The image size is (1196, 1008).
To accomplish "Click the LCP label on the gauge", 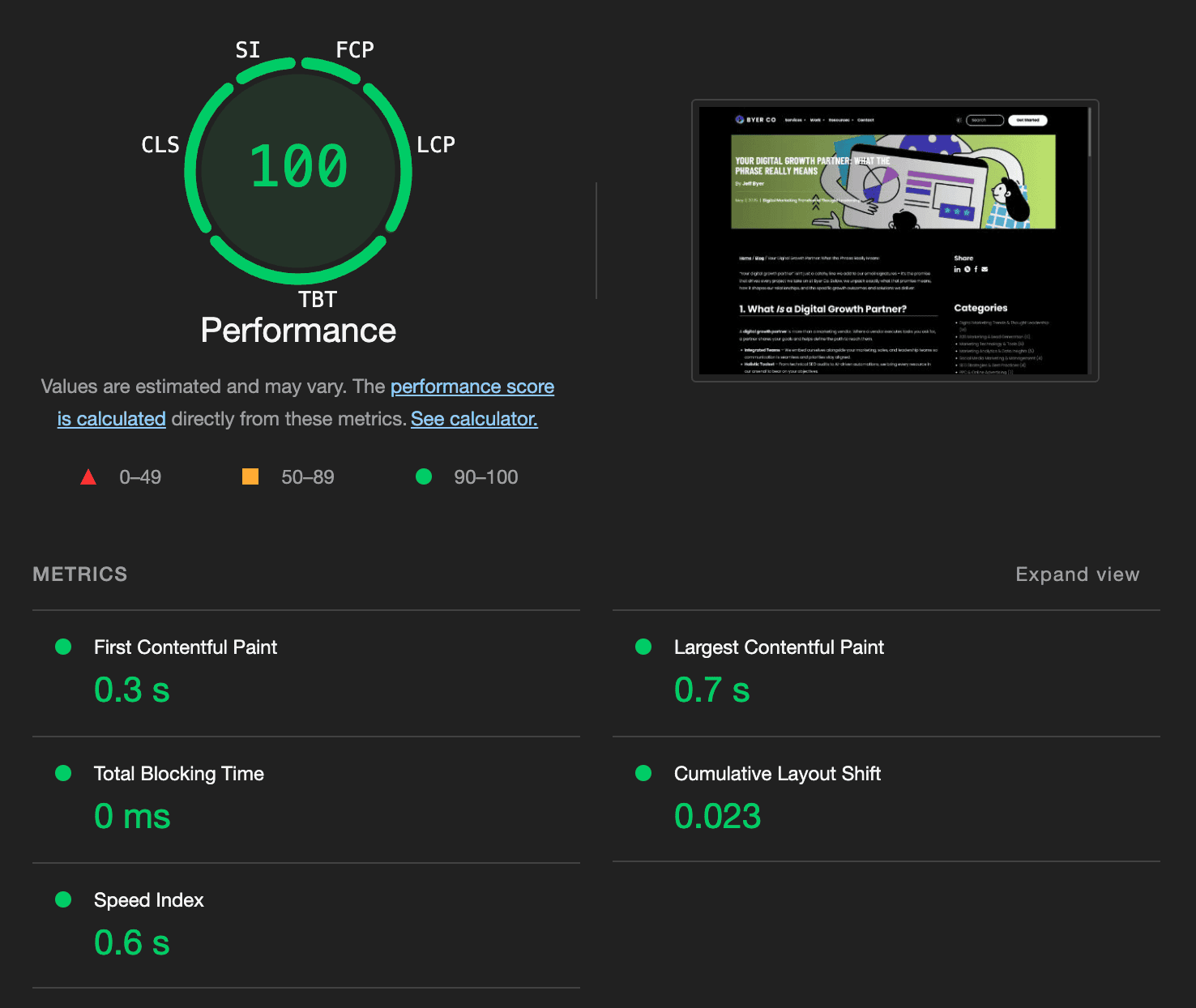I will tap(436, 145).
